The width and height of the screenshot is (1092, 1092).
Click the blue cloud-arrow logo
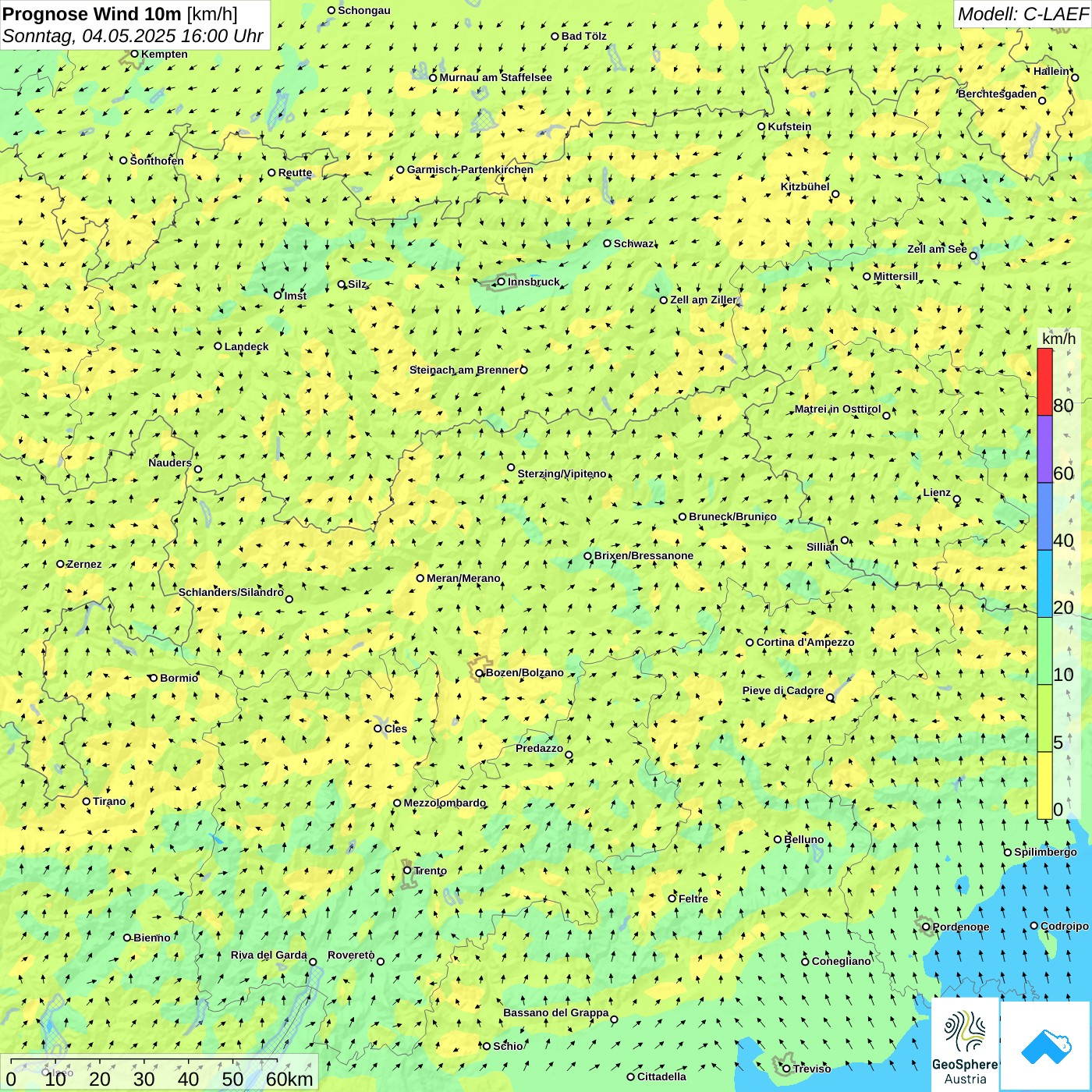(1045, 1046)
